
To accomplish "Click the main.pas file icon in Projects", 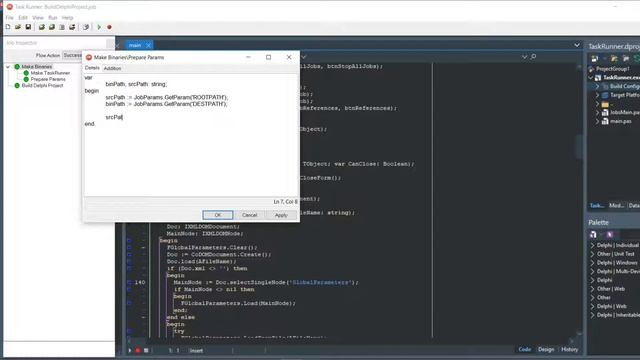I will click(605, 121).
